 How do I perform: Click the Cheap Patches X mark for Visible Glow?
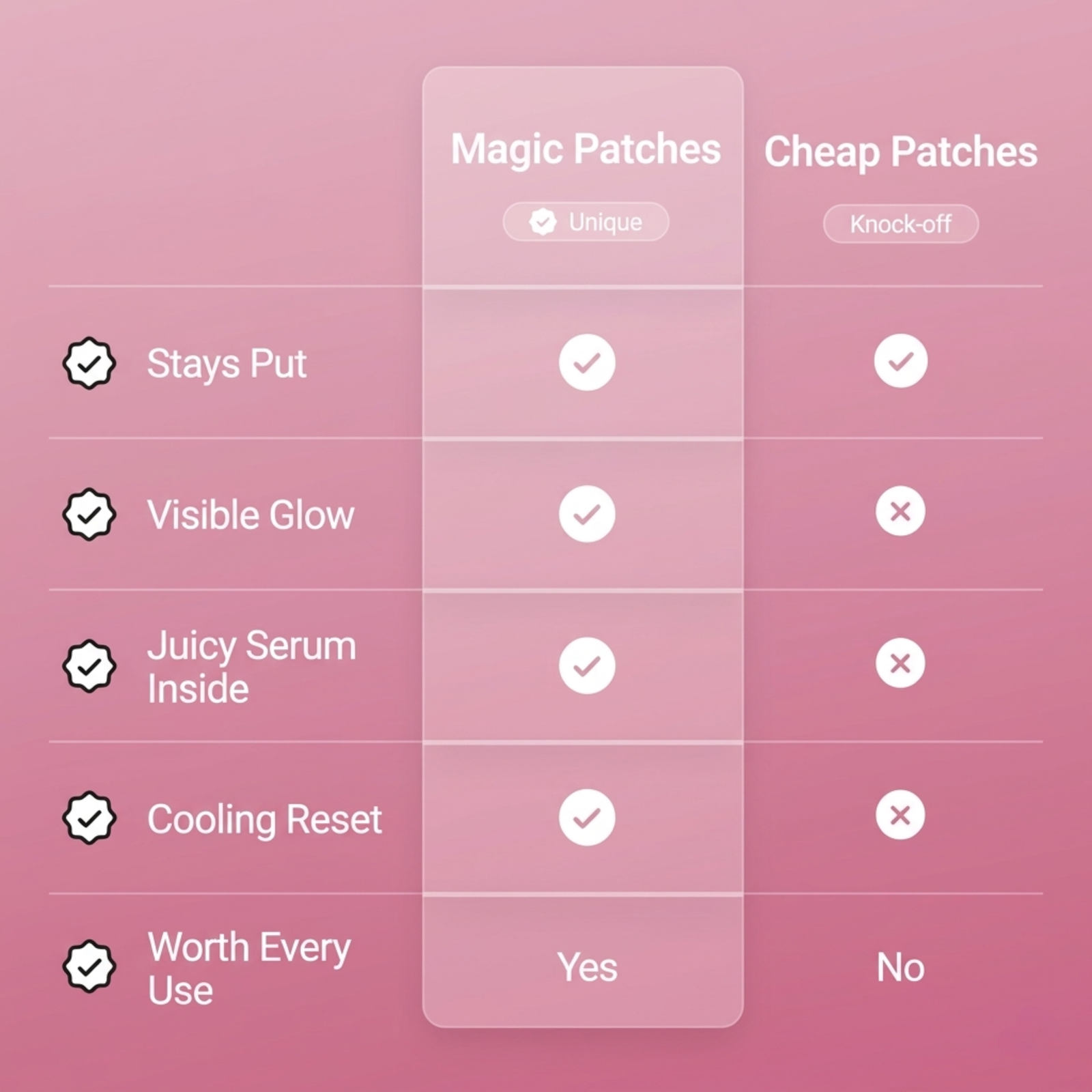pyautogui.click(x=900, y=511)
